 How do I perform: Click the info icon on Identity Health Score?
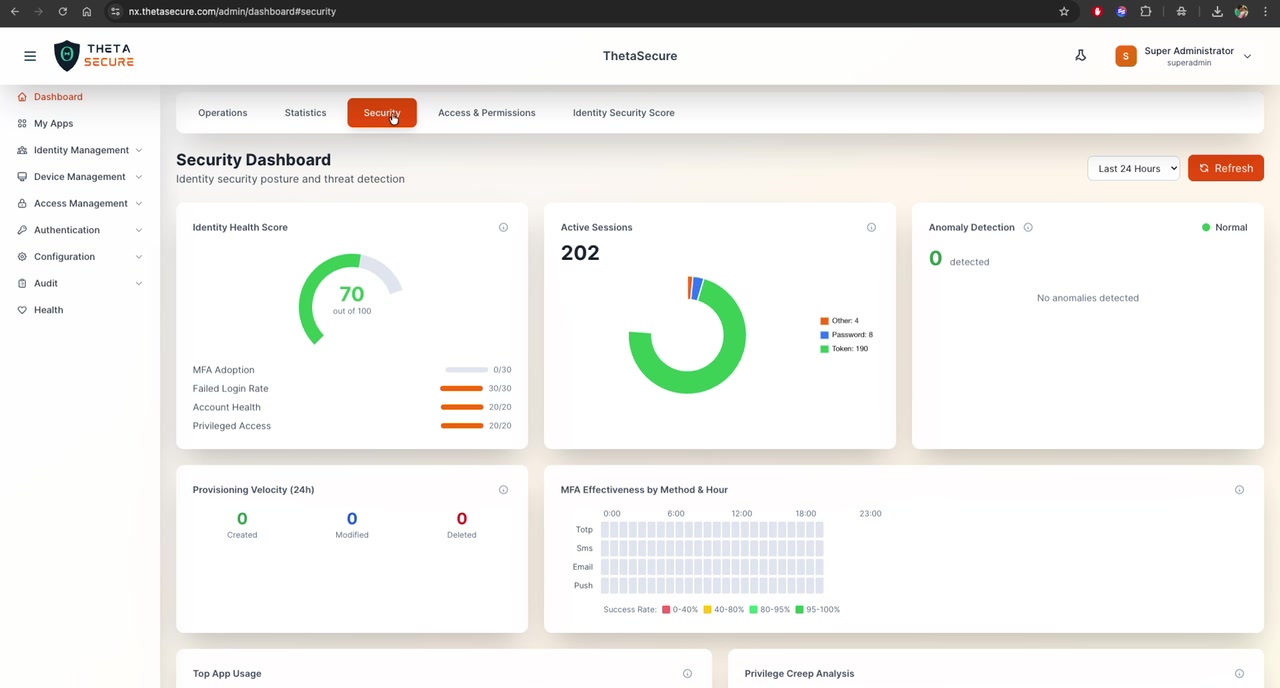tap(503, 227)
